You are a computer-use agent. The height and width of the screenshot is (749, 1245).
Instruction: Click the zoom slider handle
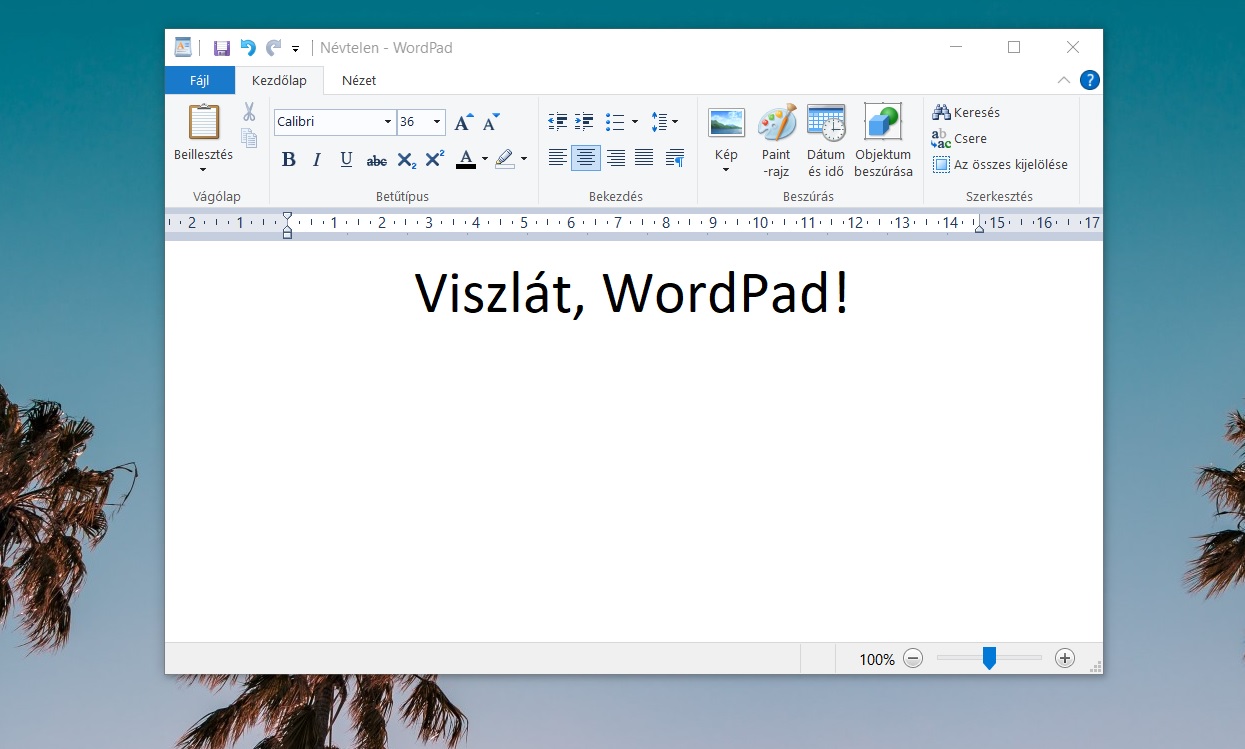[989, 658]
